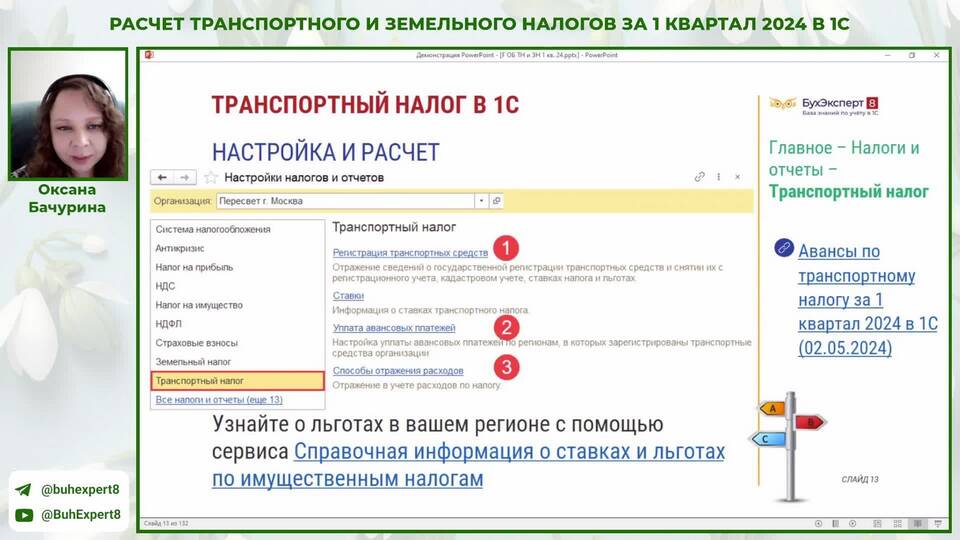Viewport: 960px width, 540px height.
Task: Minimize the PowerPoint window
Action: pos(888,55)
